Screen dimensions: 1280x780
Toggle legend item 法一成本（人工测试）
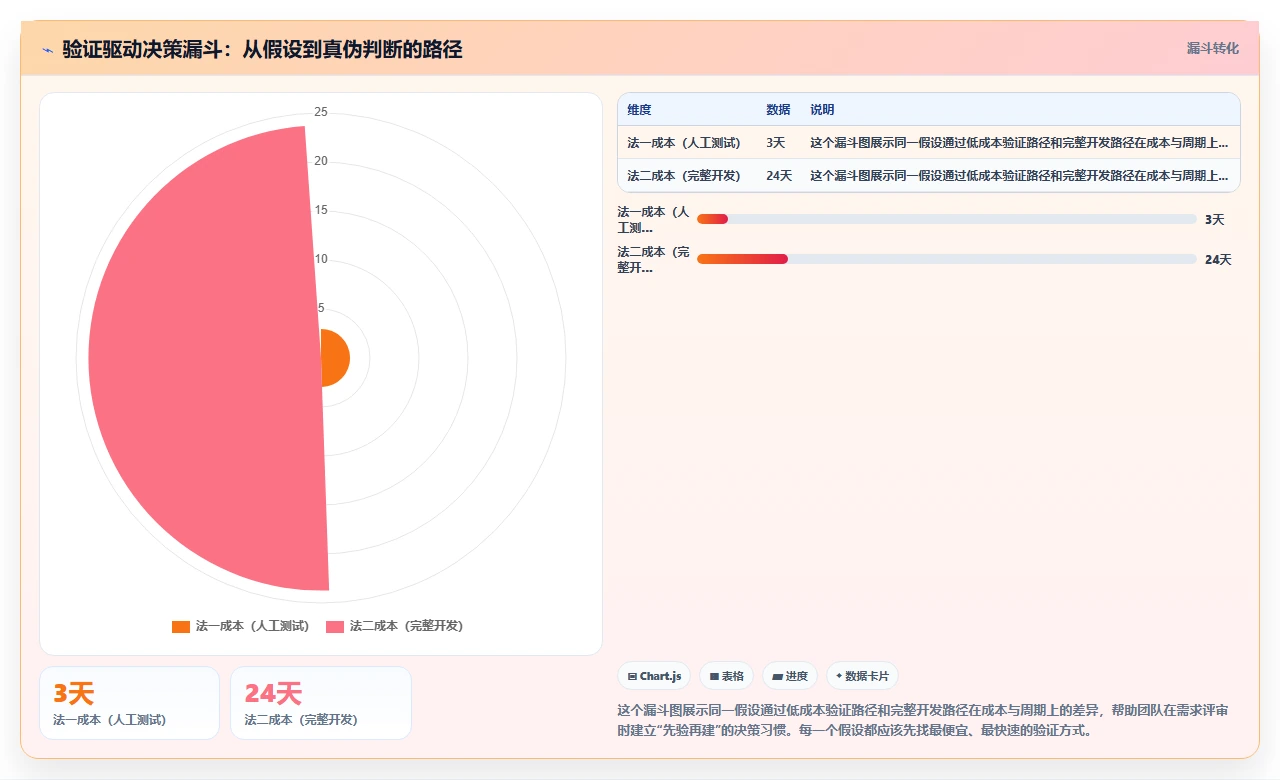click(x=241, y=626)
